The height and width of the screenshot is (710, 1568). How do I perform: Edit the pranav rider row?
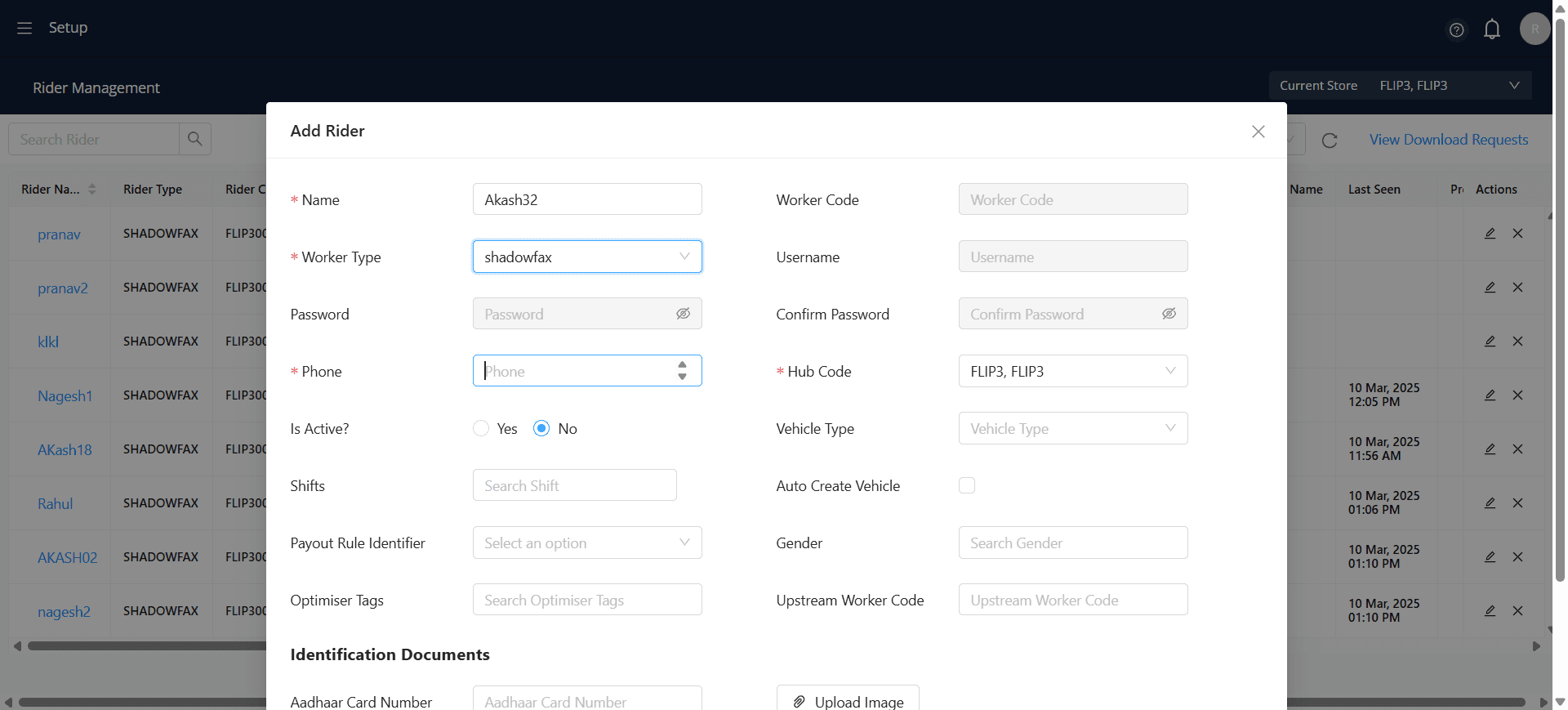[x=1490, y=234]
